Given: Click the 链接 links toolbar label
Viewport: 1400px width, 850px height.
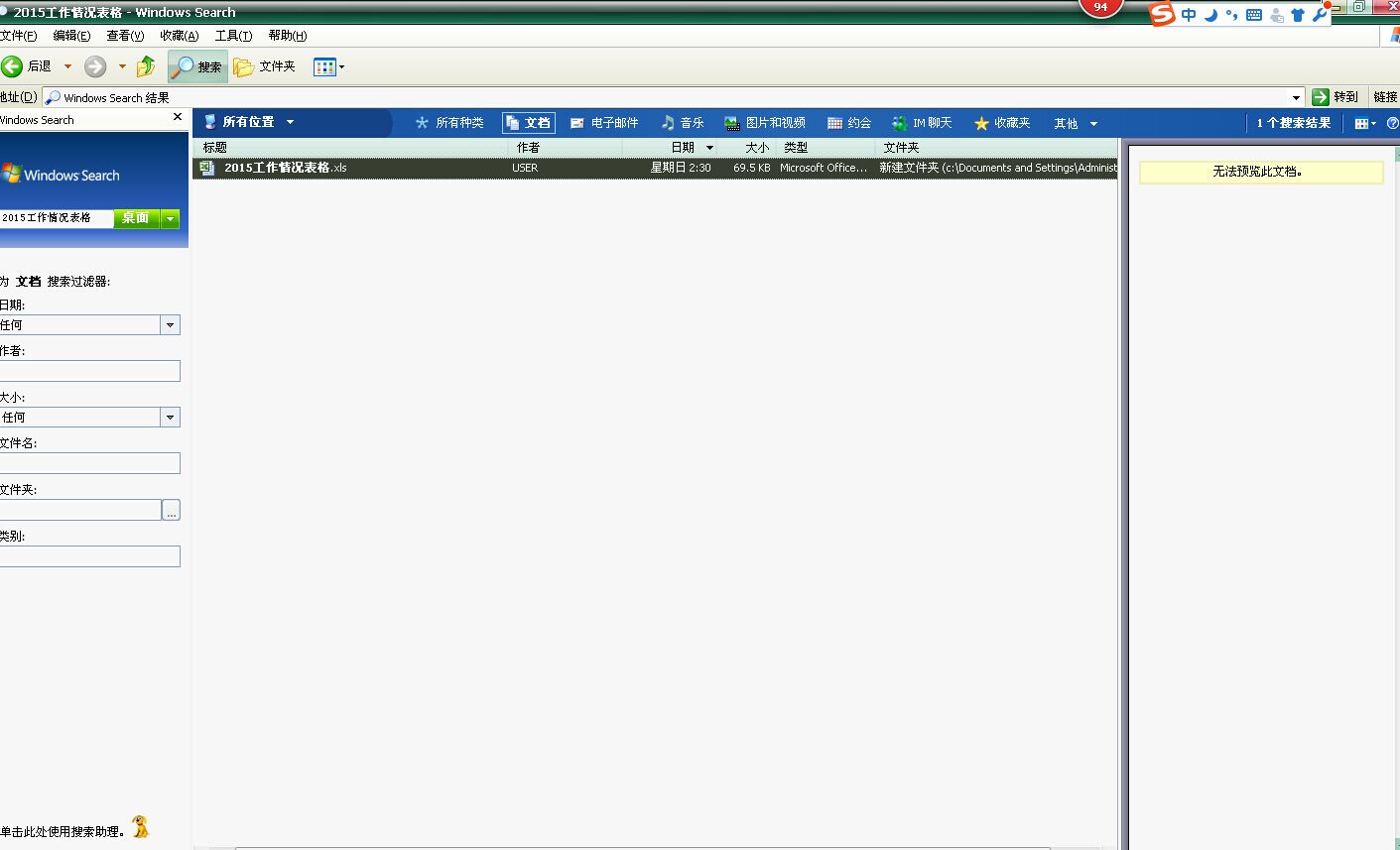Looking at the screenshot, I should tap(1385, 97).
